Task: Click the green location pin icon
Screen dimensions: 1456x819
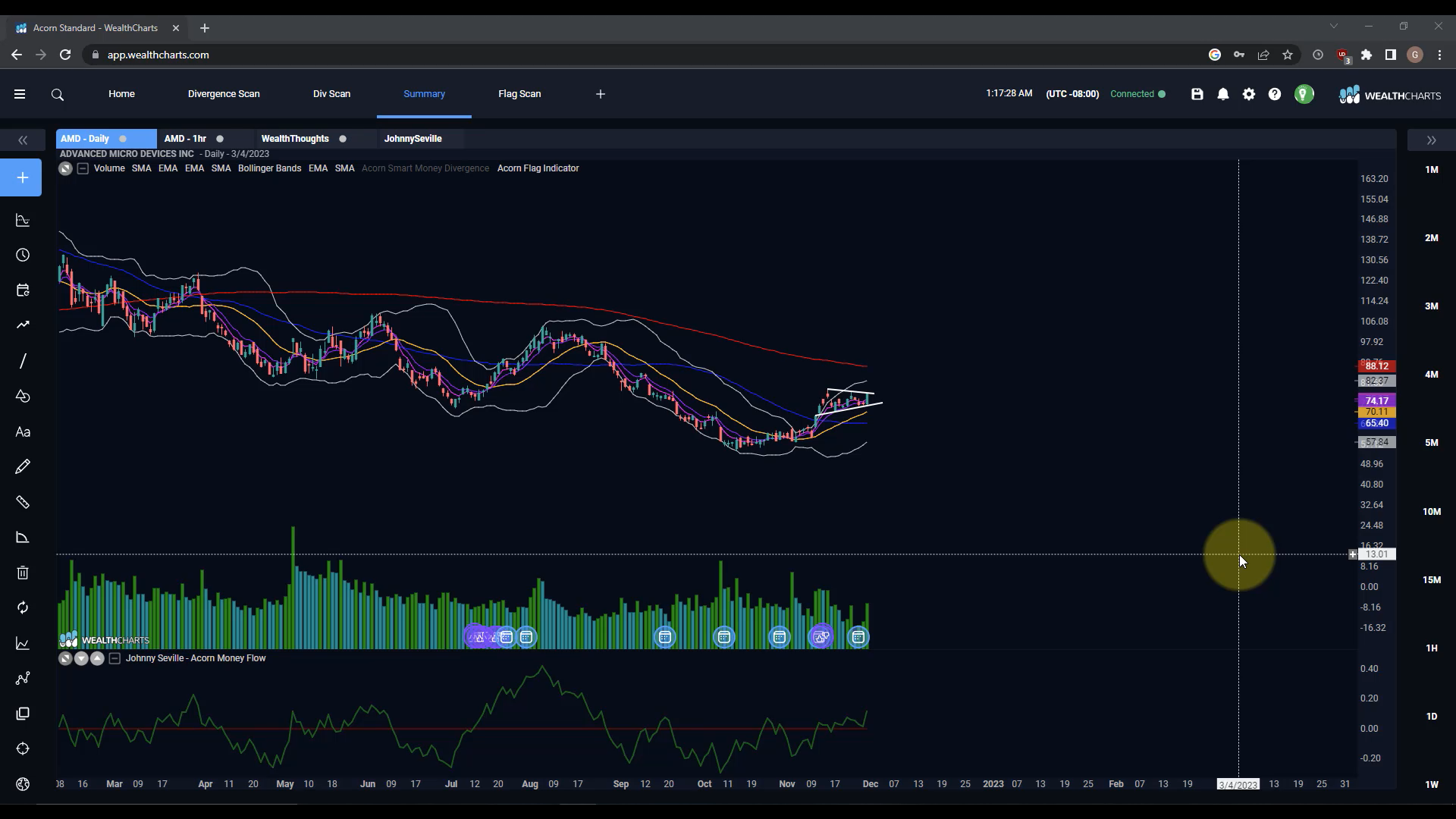Action: [x=1304, y=94]
